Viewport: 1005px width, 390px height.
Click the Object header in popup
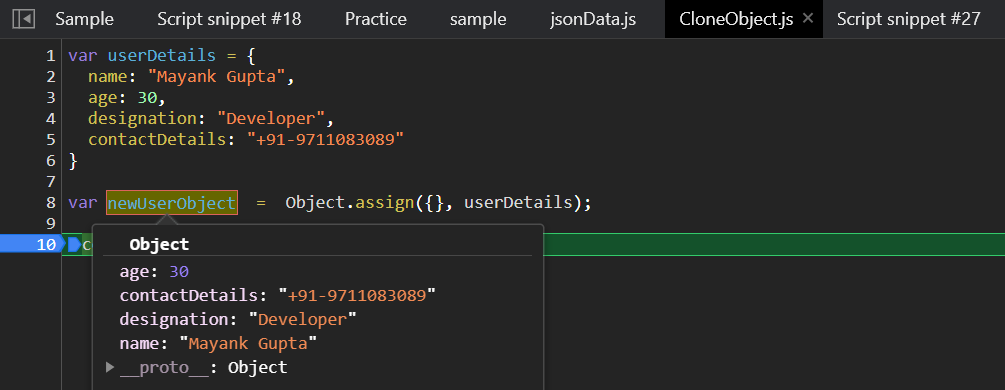pos(159,244)
